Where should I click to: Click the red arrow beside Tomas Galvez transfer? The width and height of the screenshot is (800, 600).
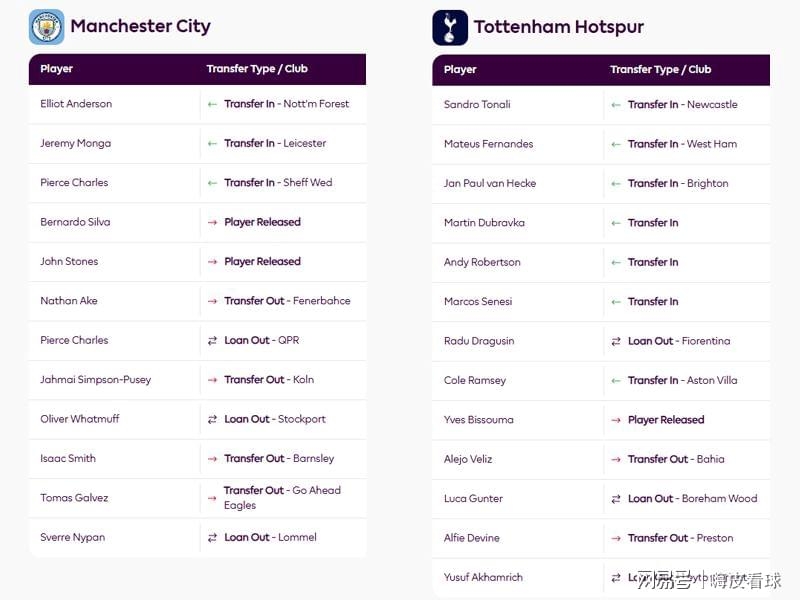[x=212, y=498]
